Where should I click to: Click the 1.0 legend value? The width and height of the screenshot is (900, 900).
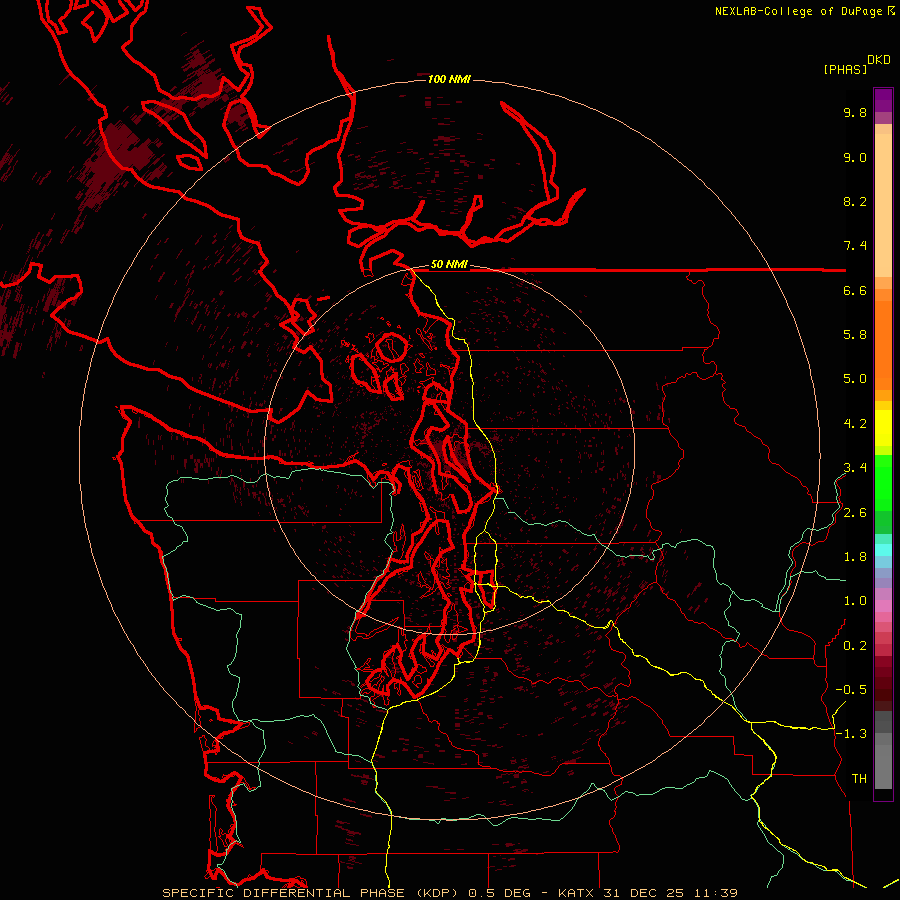(855, 601)
